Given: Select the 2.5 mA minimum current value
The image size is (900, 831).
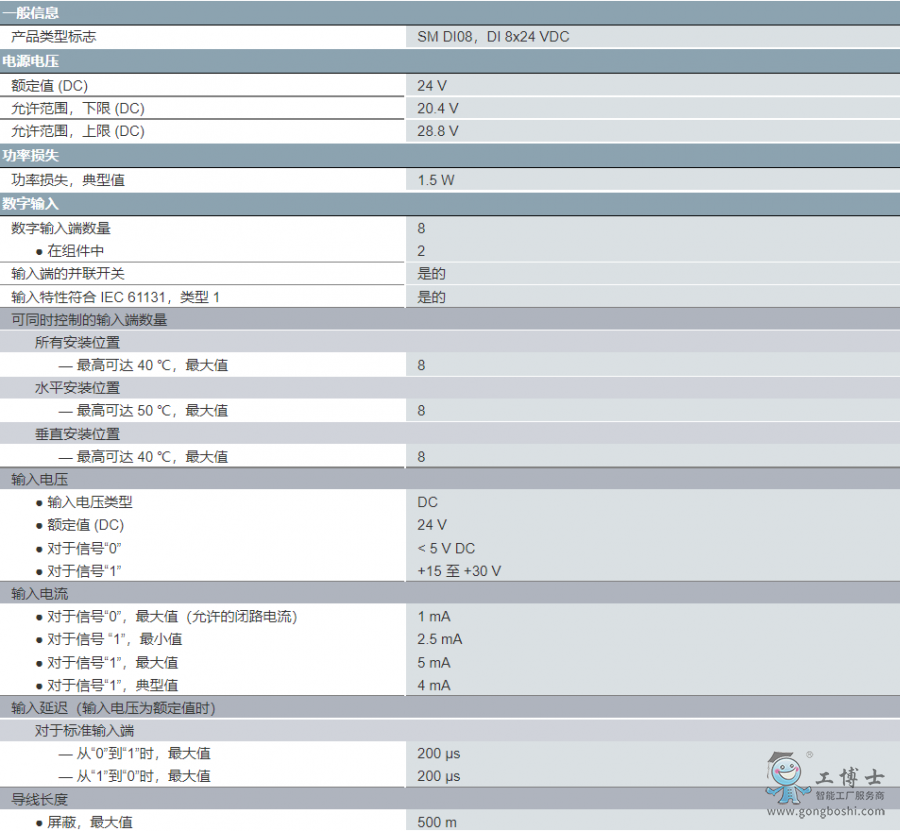Looking at the screenshot, I should 440,639.
